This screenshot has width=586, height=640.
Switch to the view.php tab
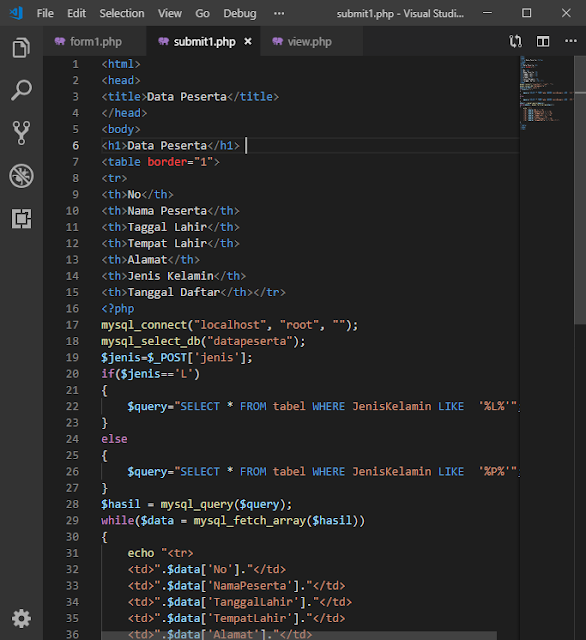[x=311, y=41]
